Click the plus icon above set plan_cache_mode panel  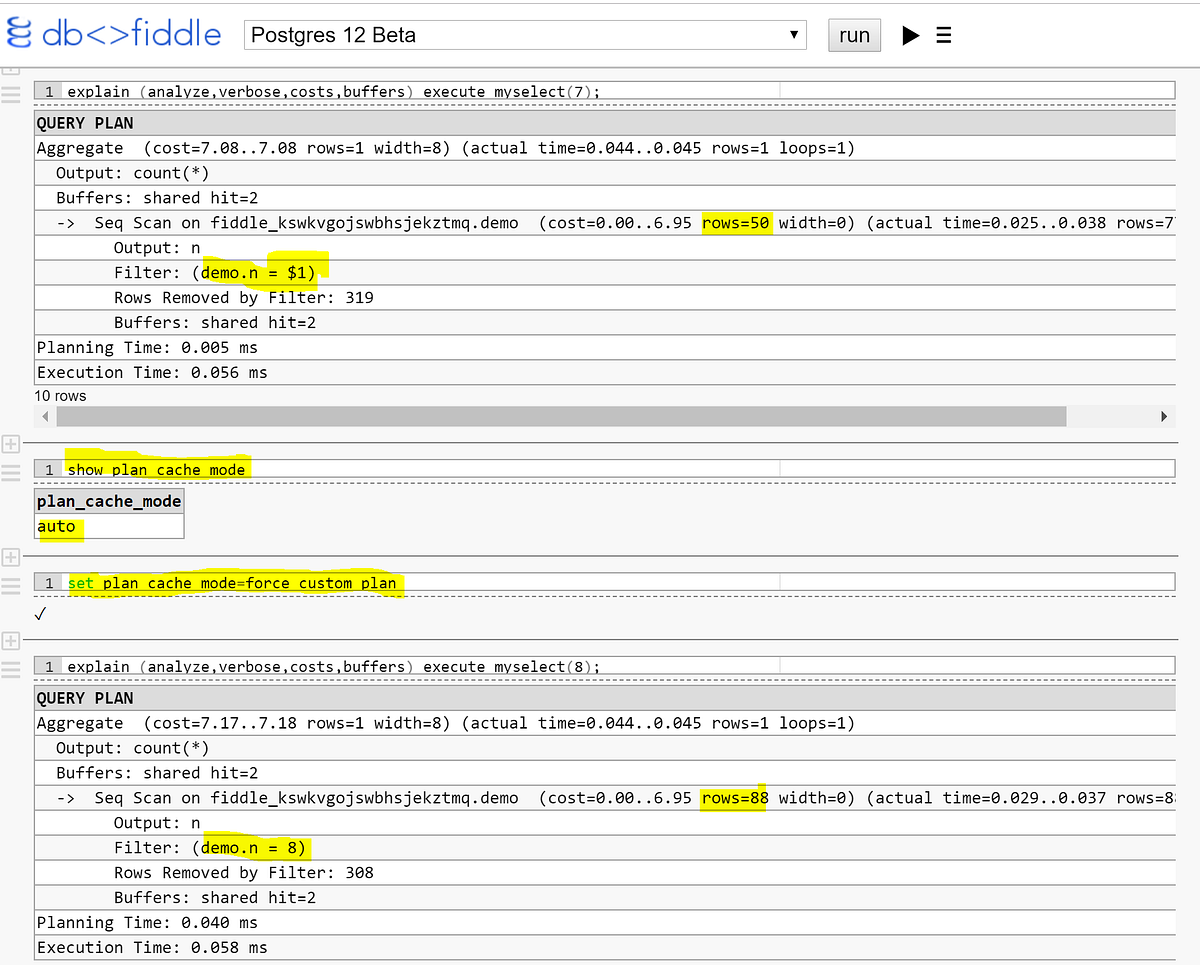[x=12, y=557]
